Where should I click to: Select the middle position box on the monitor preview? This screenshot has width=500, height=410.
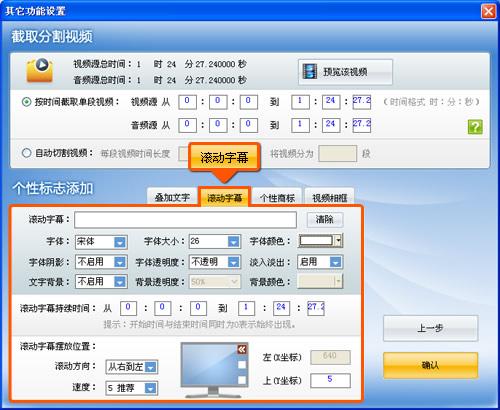[x=242, y=365]
